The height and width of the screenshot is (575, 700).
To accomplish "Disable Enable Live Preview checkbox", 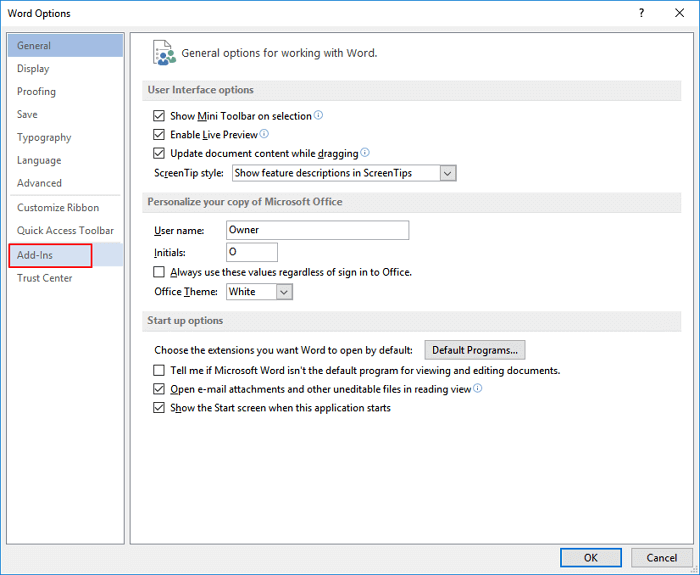I will coord(159,134).
